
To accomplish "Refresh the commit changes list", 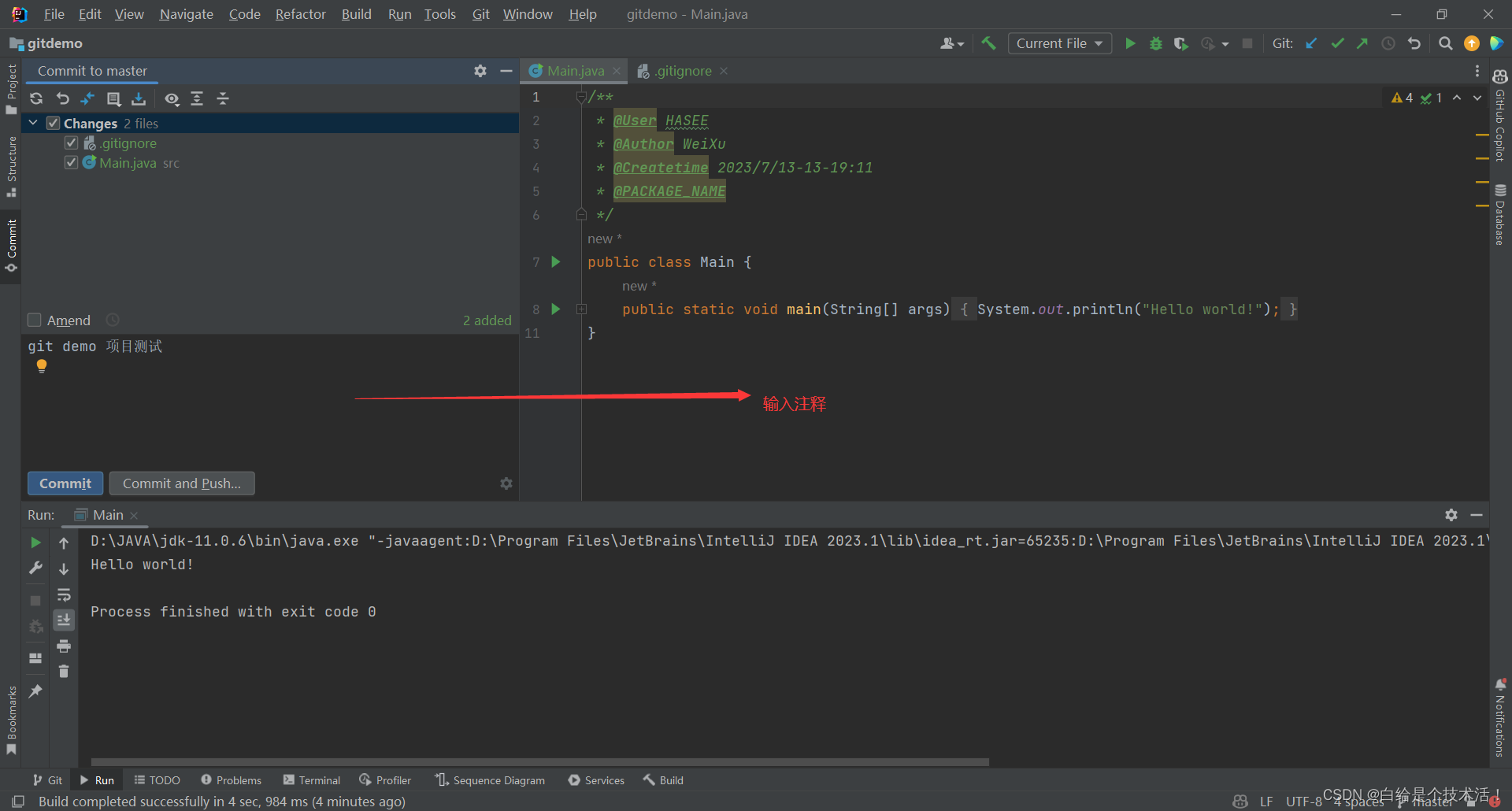I will 36,98.
